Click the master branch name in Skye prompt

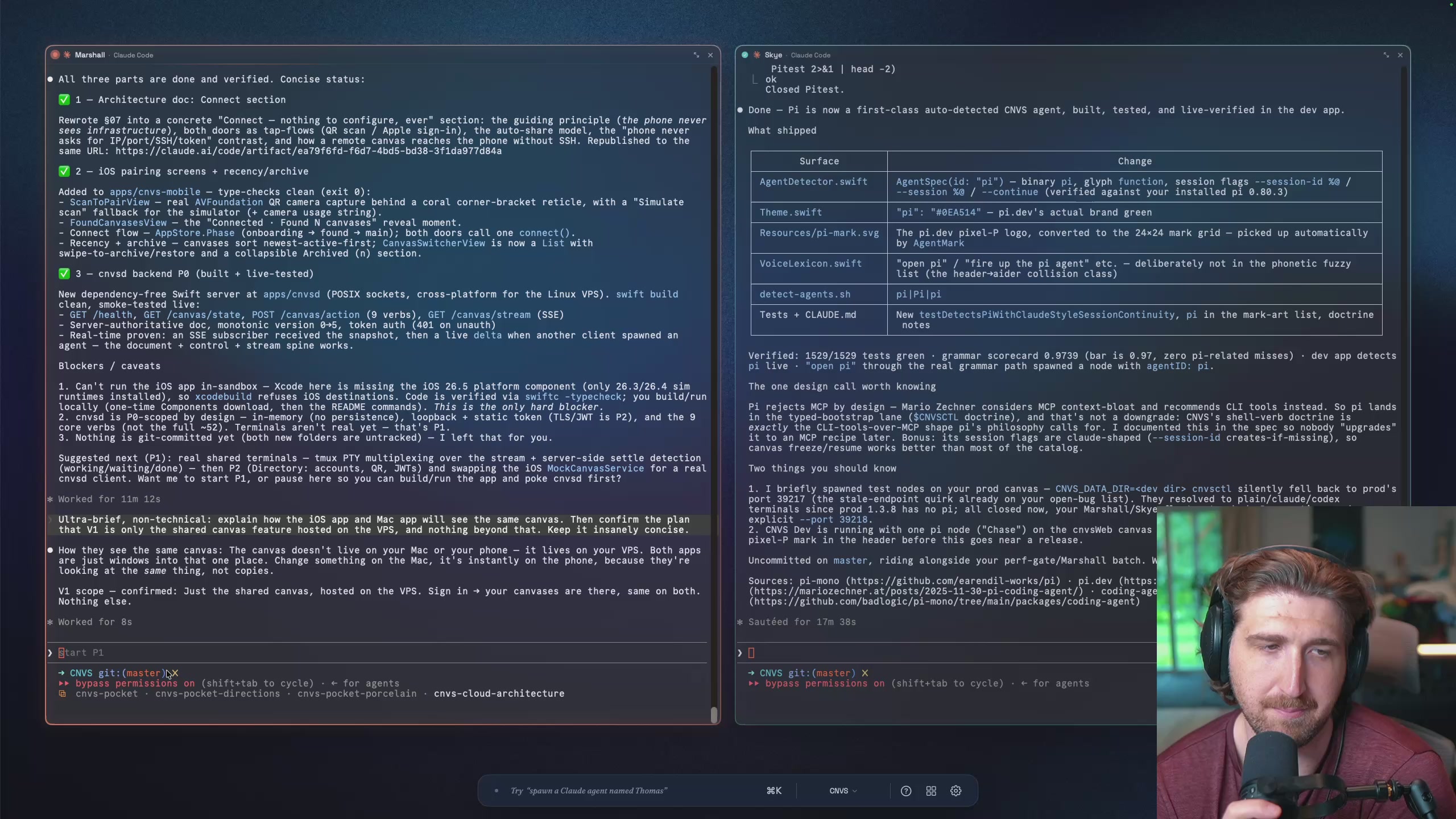pyautogui.click(x=834, y=673)
